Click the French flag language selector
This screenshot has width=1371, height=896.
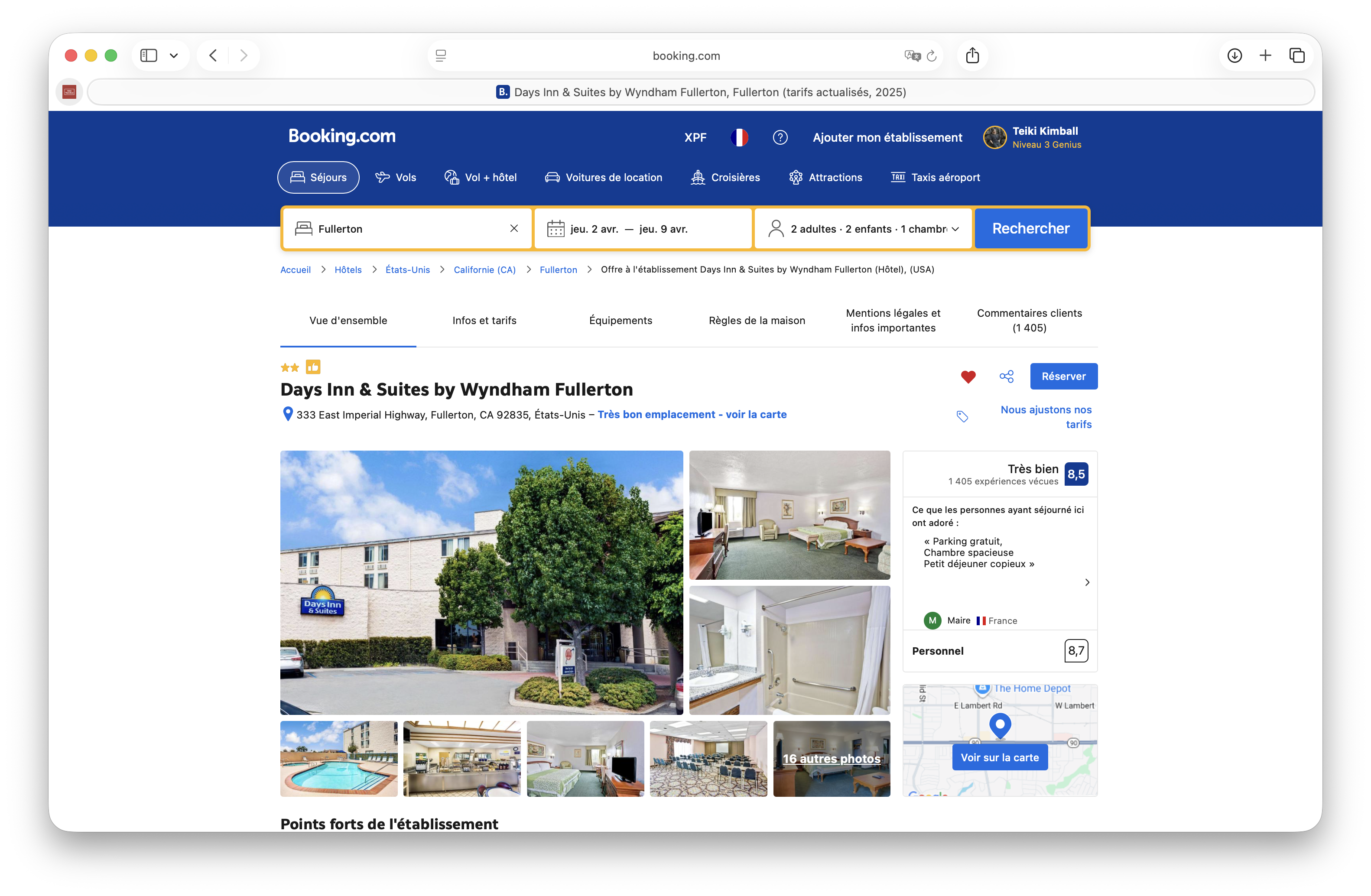click(739, 138)
